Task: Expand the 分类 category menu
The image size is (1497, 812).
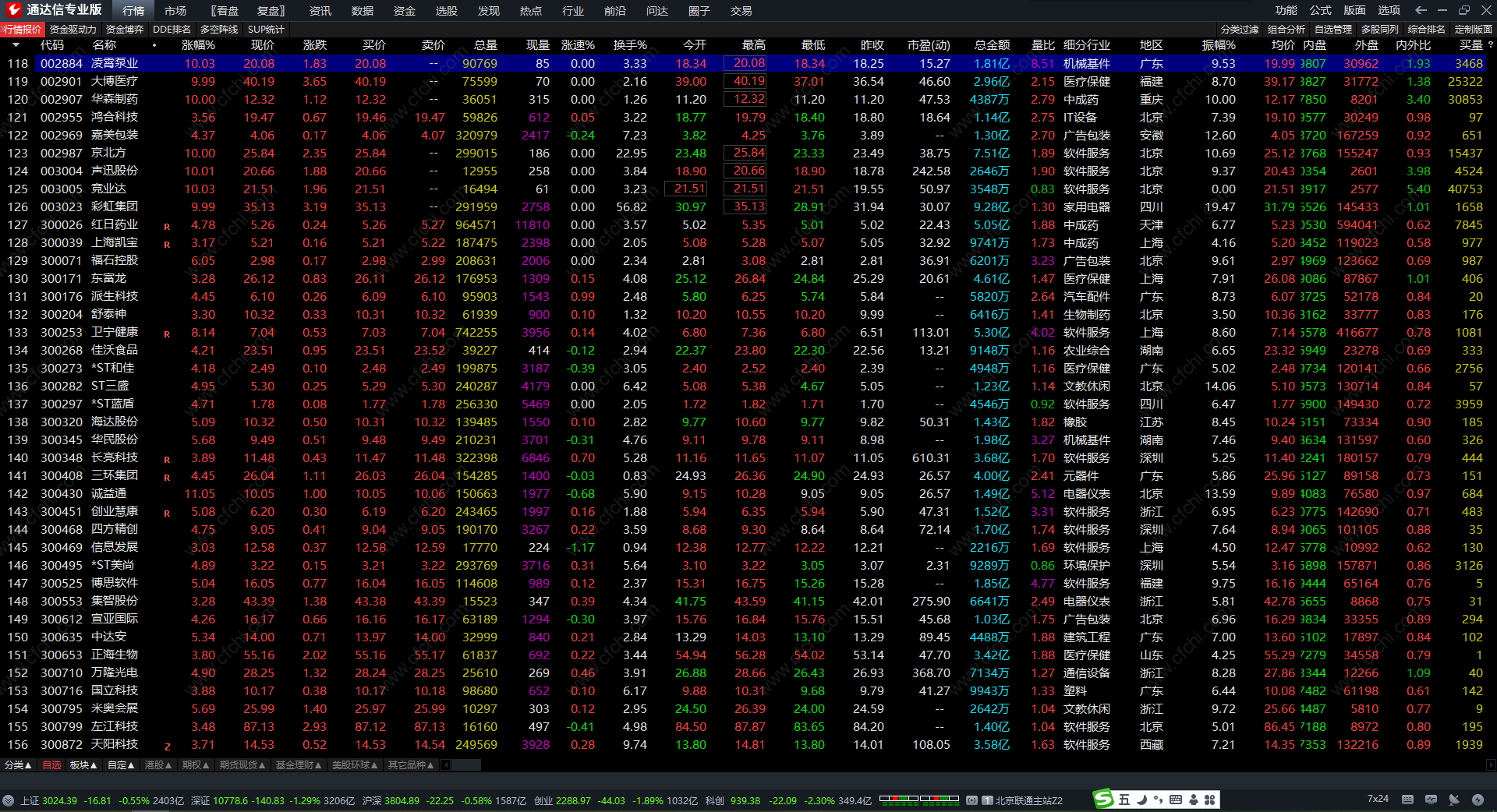Action: [18, 765]
